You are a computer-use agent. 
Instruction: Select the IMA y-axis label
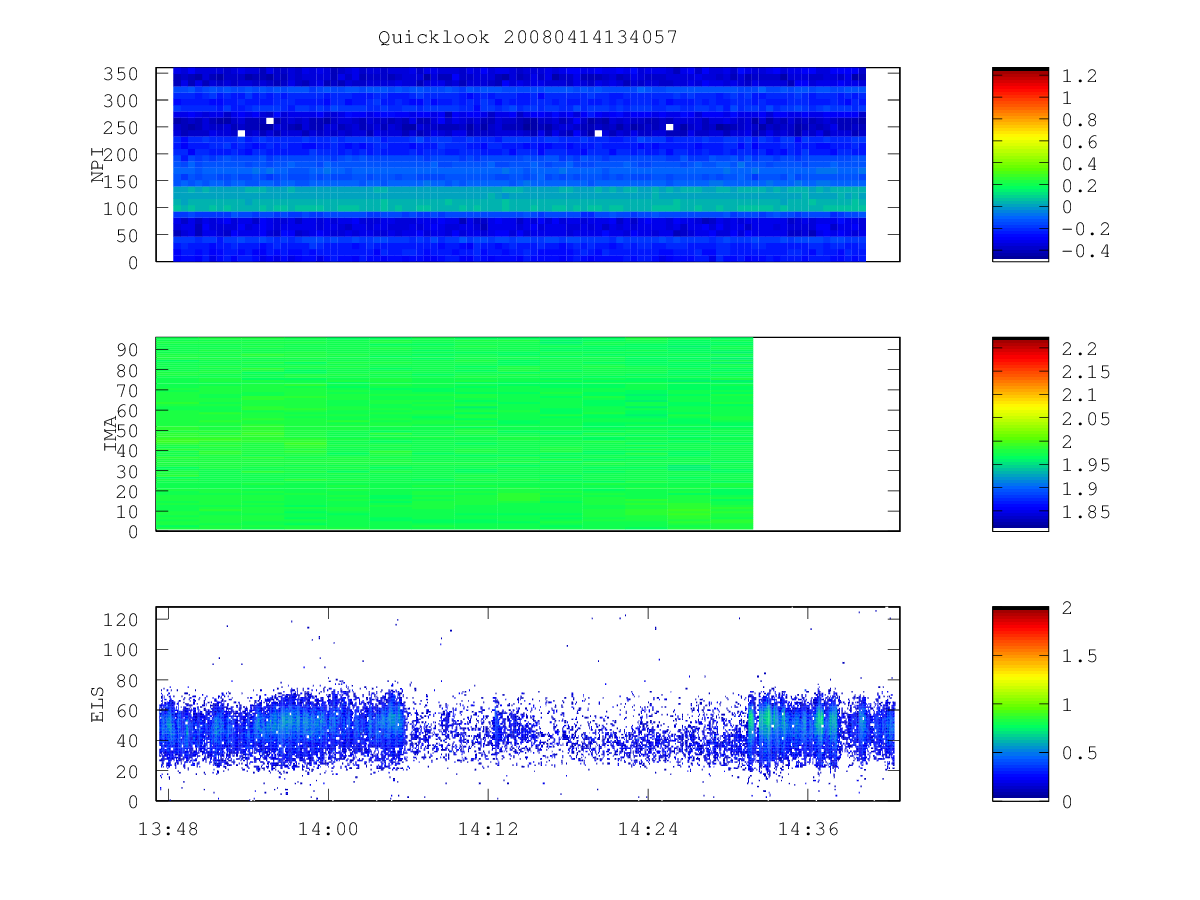(110, 434)
